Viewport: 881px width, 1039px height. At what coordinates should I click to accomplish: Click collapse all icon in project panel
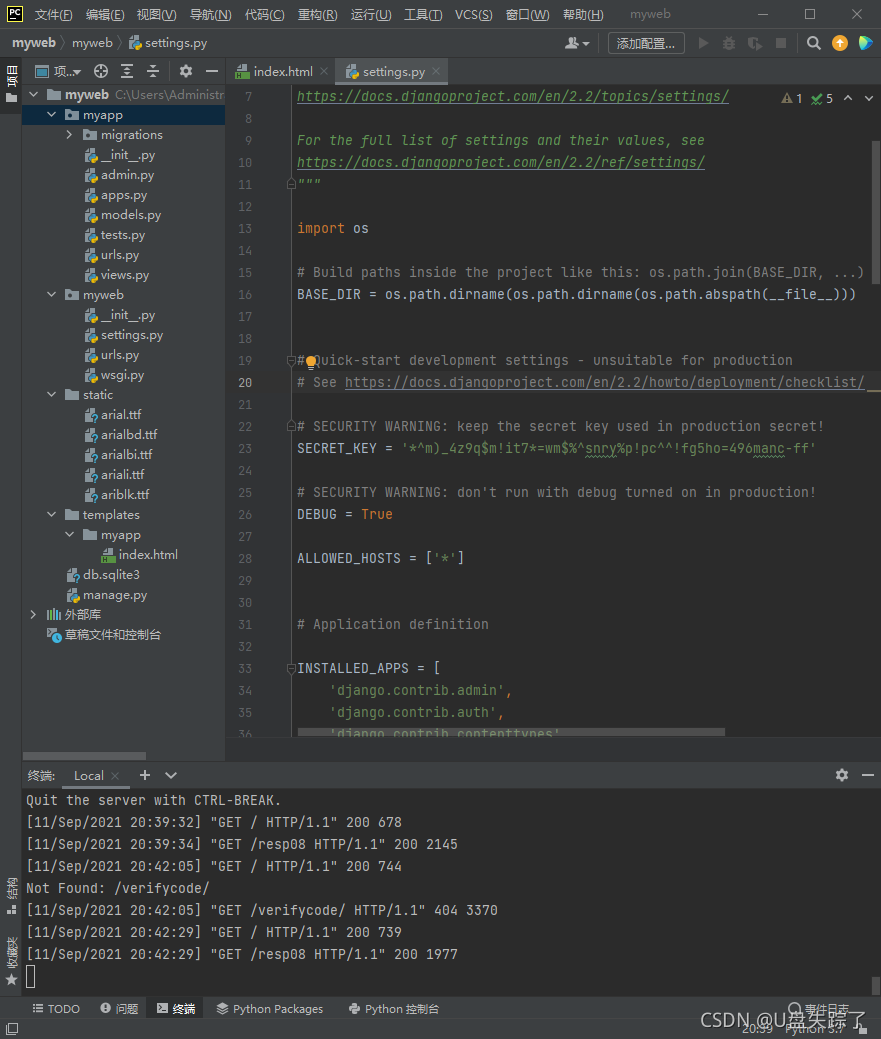pos(153,71)
